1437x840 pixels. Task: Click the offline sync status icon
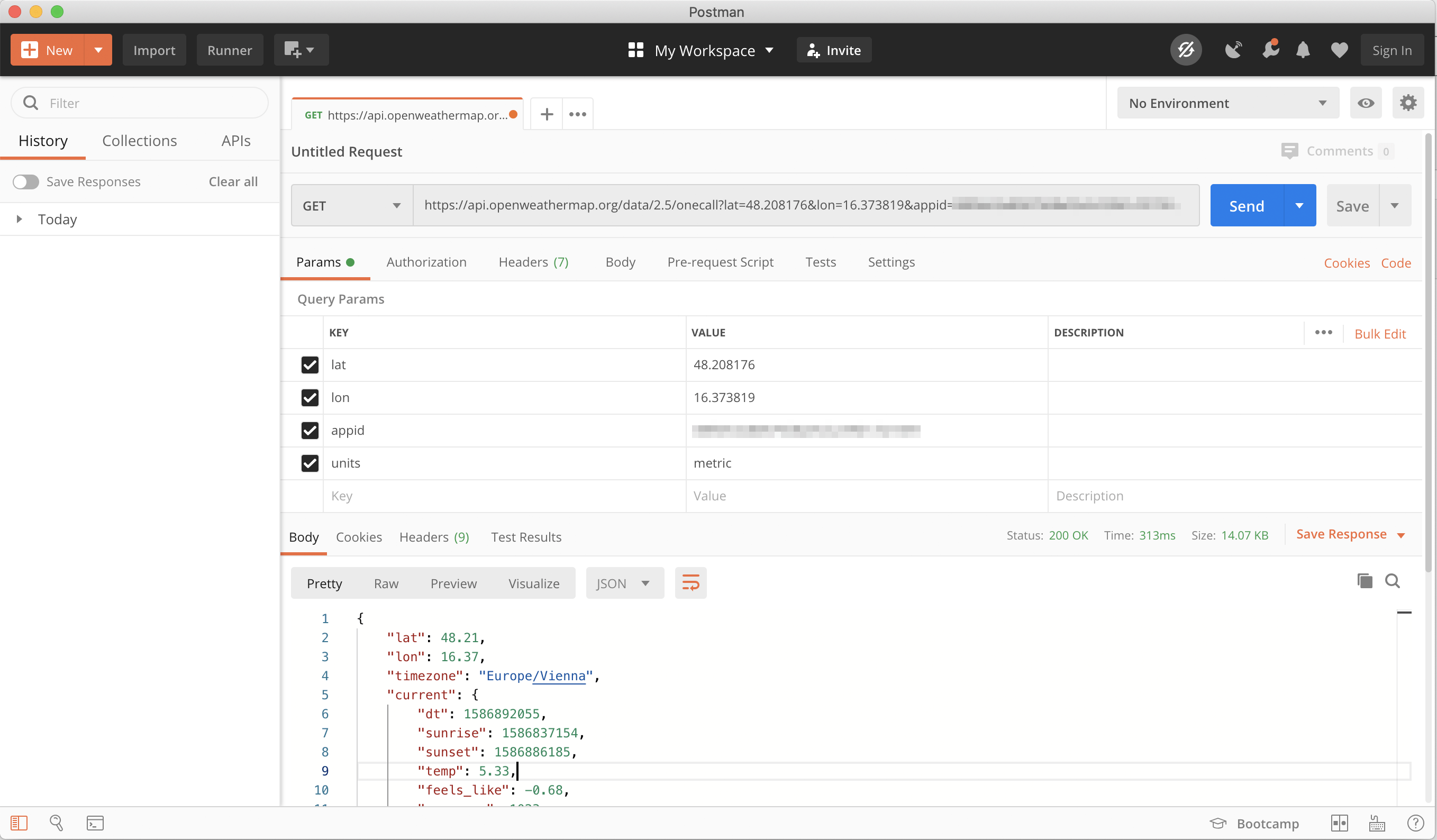[1186, 50]
